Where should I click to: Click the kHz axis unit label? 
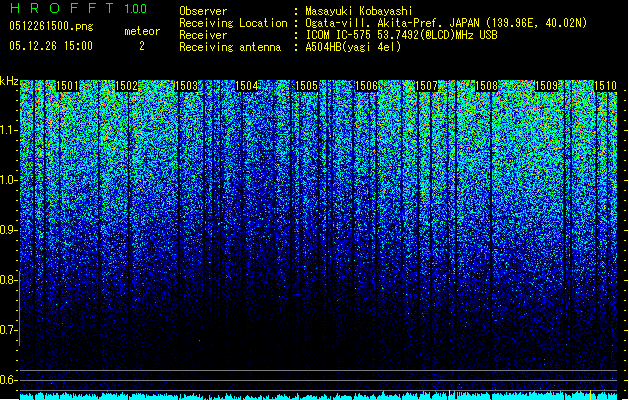coord(9,81)
